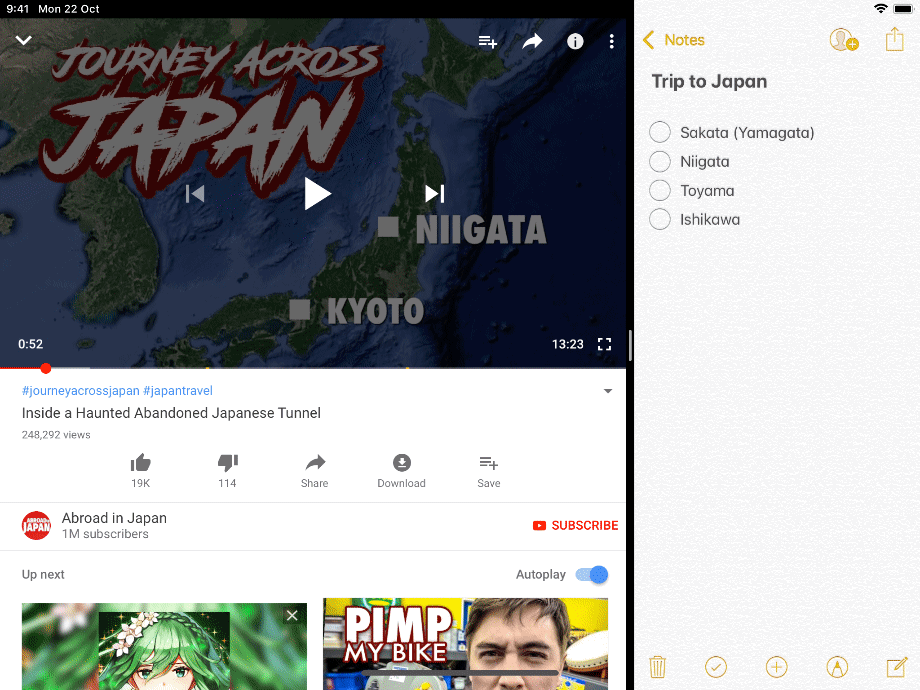Open the markup pen tool in Notes
The height and width of the screenshot is (690, 920).
tap(837, 667)
